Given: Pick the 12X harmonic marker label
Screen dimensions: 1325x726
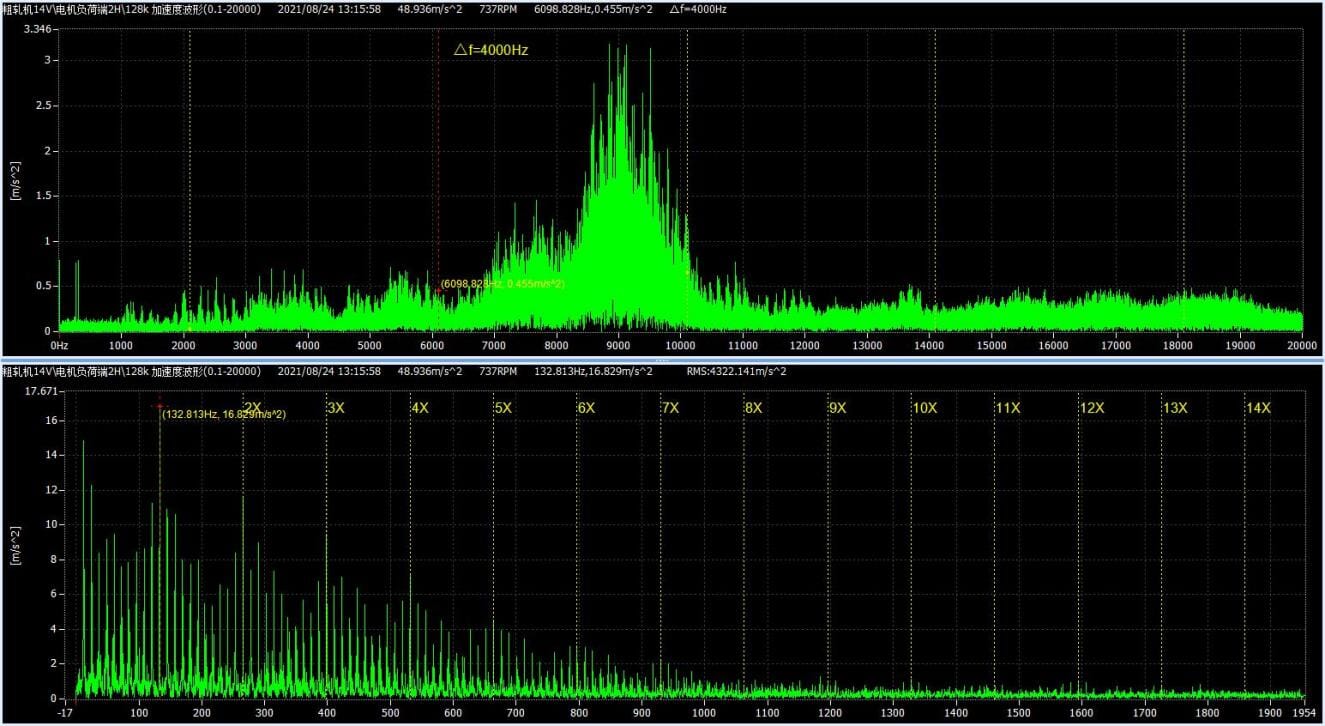Looking at the screenshot, I should (x=1092, y=407).
